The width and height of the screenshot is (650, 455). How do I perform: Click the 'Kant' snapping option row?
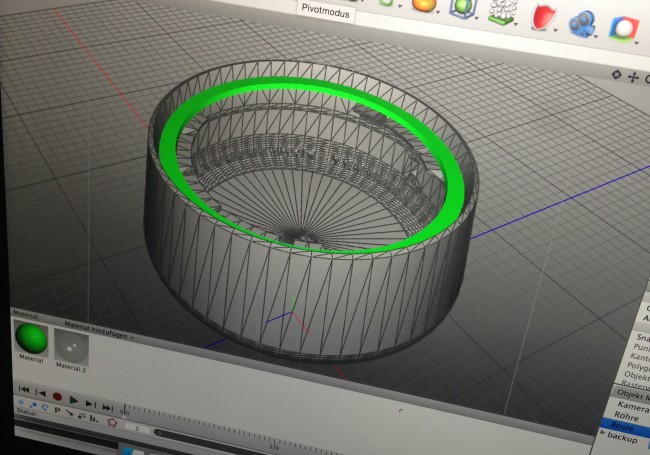point(640,357)
